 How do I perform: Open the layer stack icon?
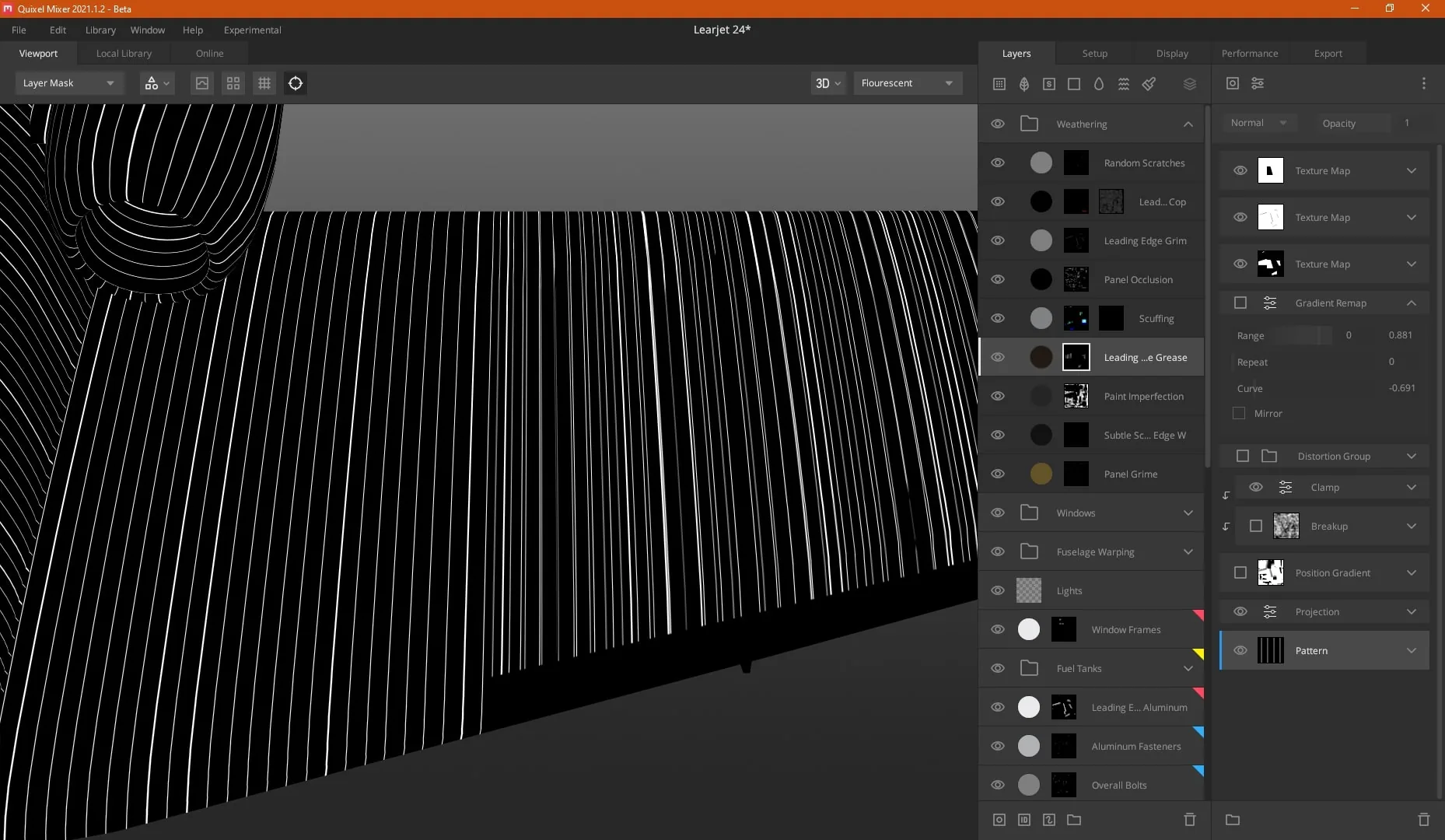click(x=1190, y=84)
